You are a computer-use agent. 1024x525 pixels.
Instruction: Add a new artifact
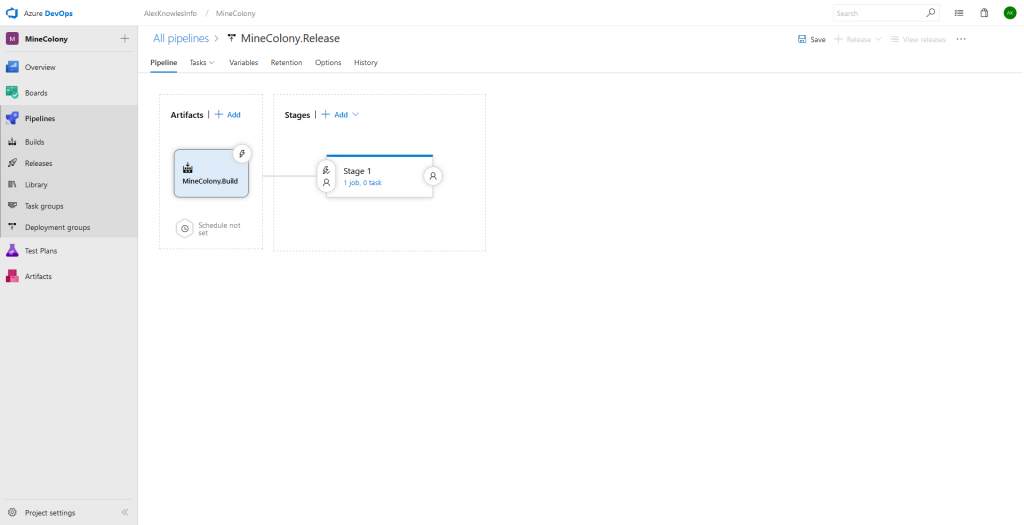(x=227, y=114)
